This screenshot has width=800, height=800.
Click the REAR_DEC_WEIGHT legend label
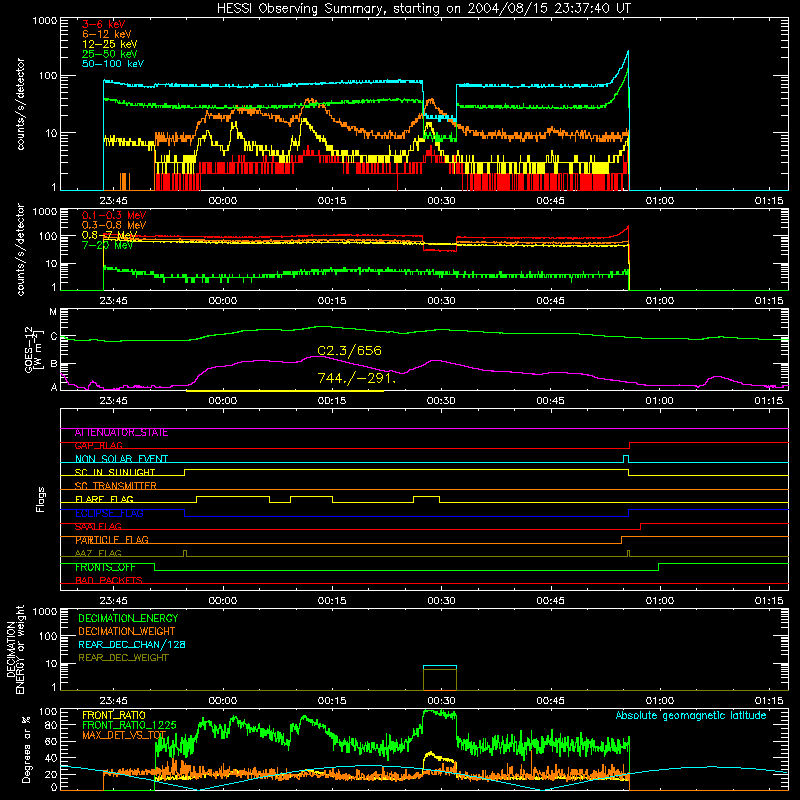[x=123, y=658]
